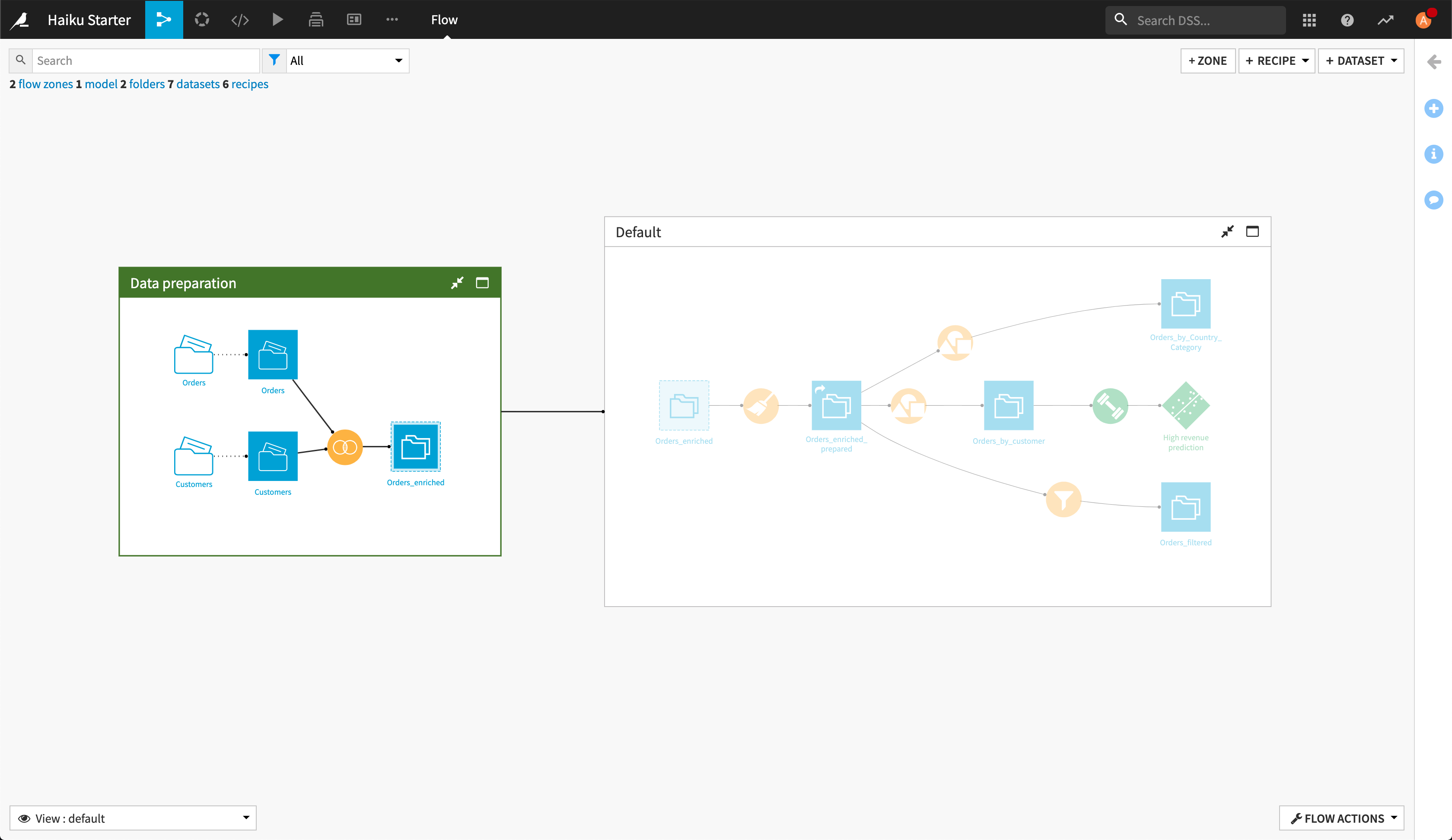Click the ZONE button to add flow zone
This screenshot has width=1452, height=840.
[1206, 60]
